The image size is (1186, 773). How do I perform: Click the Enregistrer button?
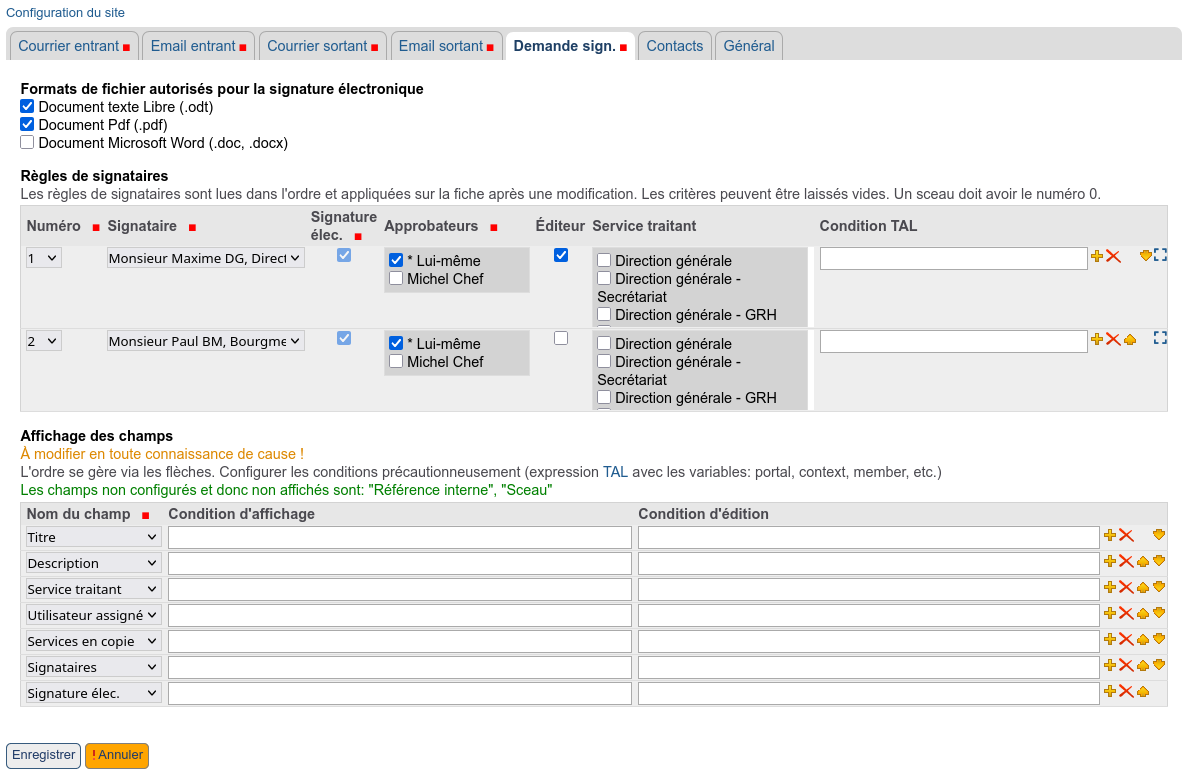44,755
